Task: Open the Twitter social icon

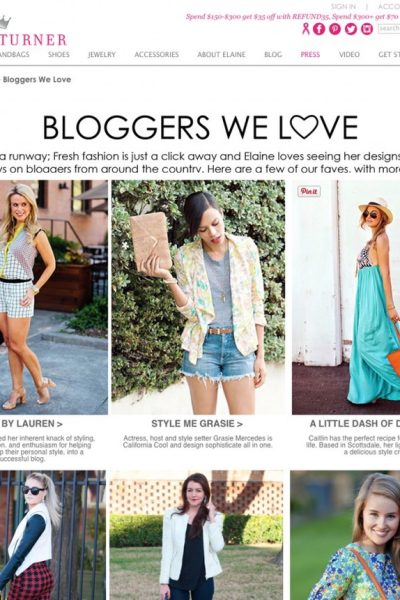Action: 351,29
